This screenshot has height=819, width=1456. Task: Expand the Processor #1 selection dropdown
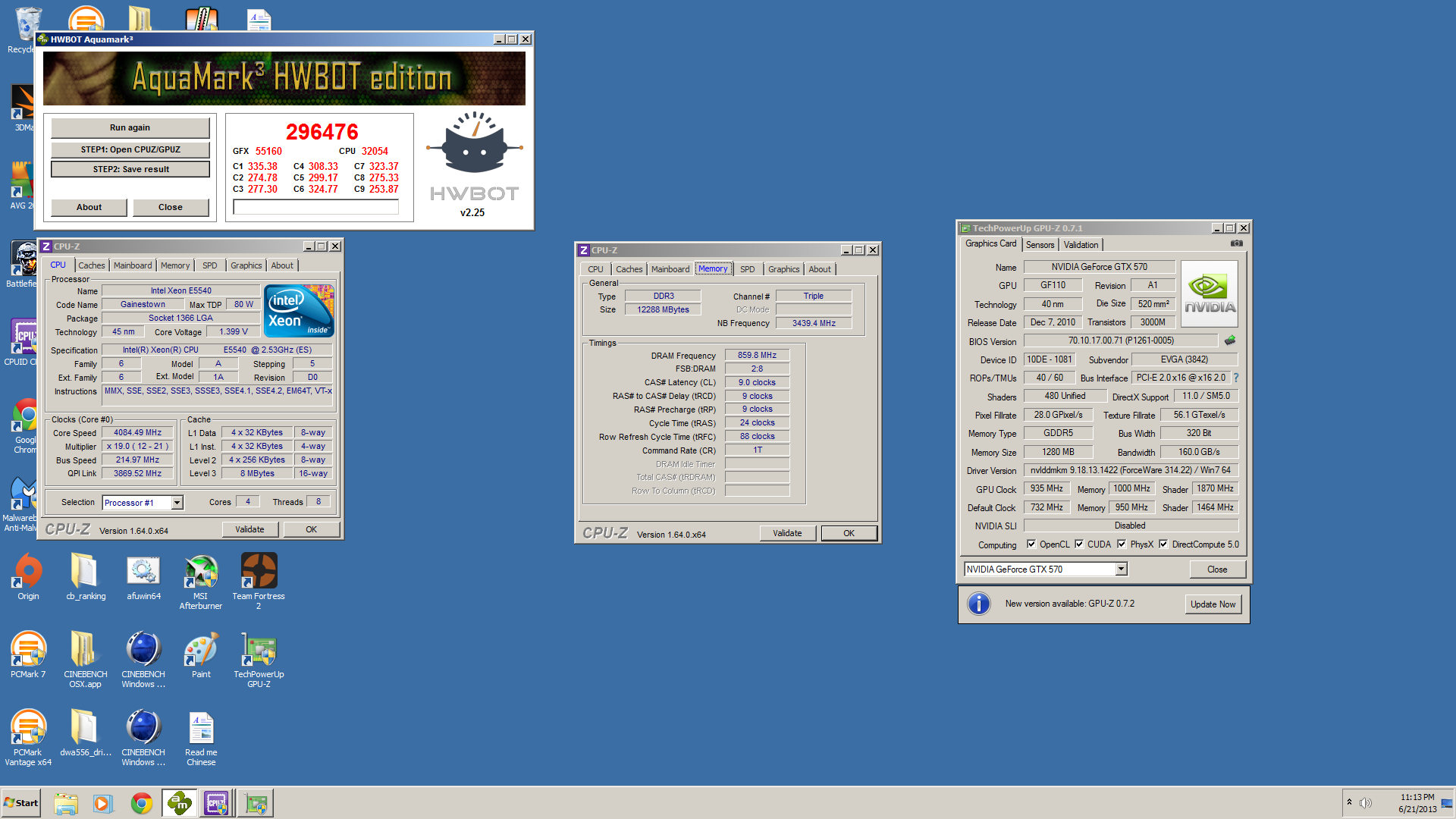pos(177,502)
